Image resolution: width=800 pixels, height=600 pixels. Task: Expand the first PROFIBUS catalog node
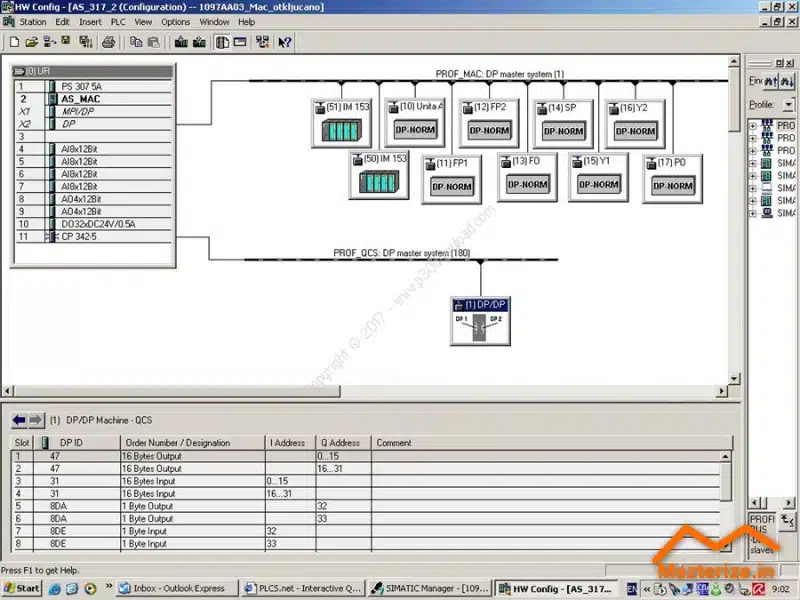(753, 127)
